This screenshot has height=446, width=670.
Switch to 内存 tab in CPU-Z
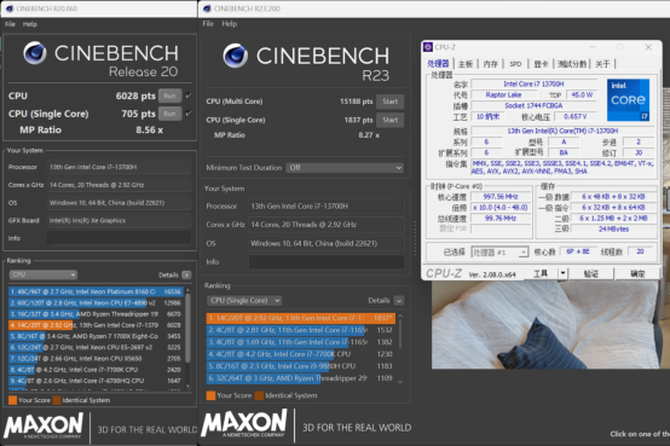[x=490, y=64]
